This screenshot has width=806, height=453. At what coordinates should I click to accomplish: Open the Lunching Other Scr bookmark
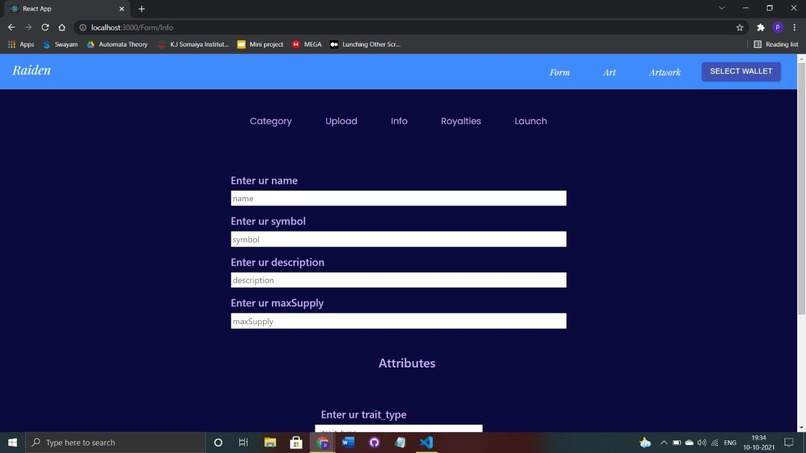365,45
